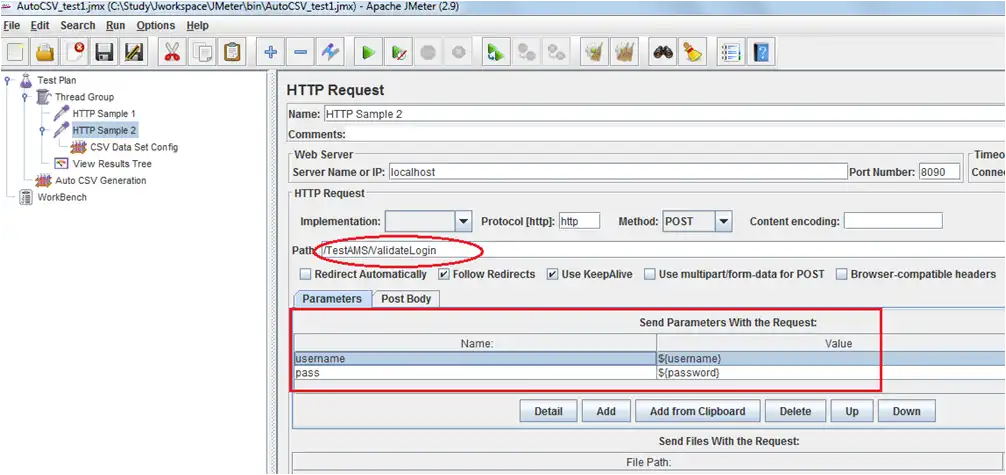Open the Search menu
This screenshot has width=1006, height=475.
[x=78, y=26]
